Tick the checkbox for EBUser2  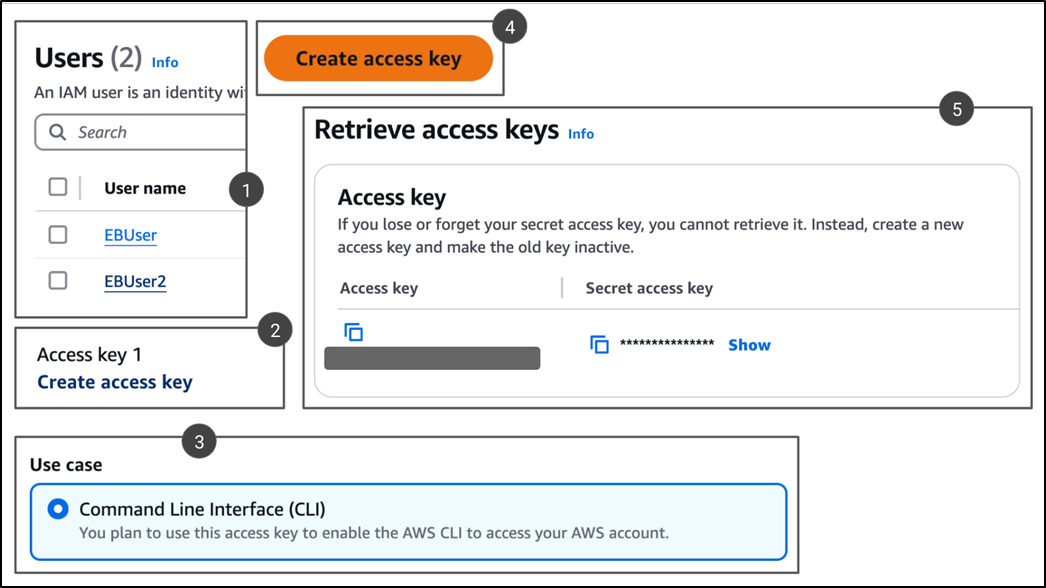(x=58, y=280)
